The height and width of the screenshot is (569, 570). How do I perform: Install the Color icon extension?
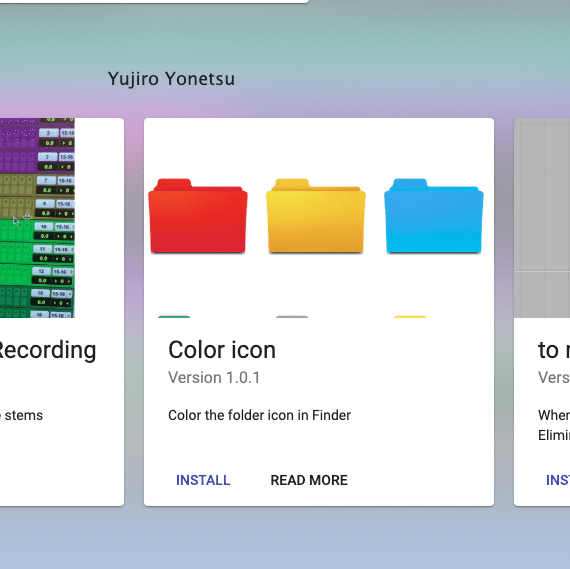pos(203,480)
